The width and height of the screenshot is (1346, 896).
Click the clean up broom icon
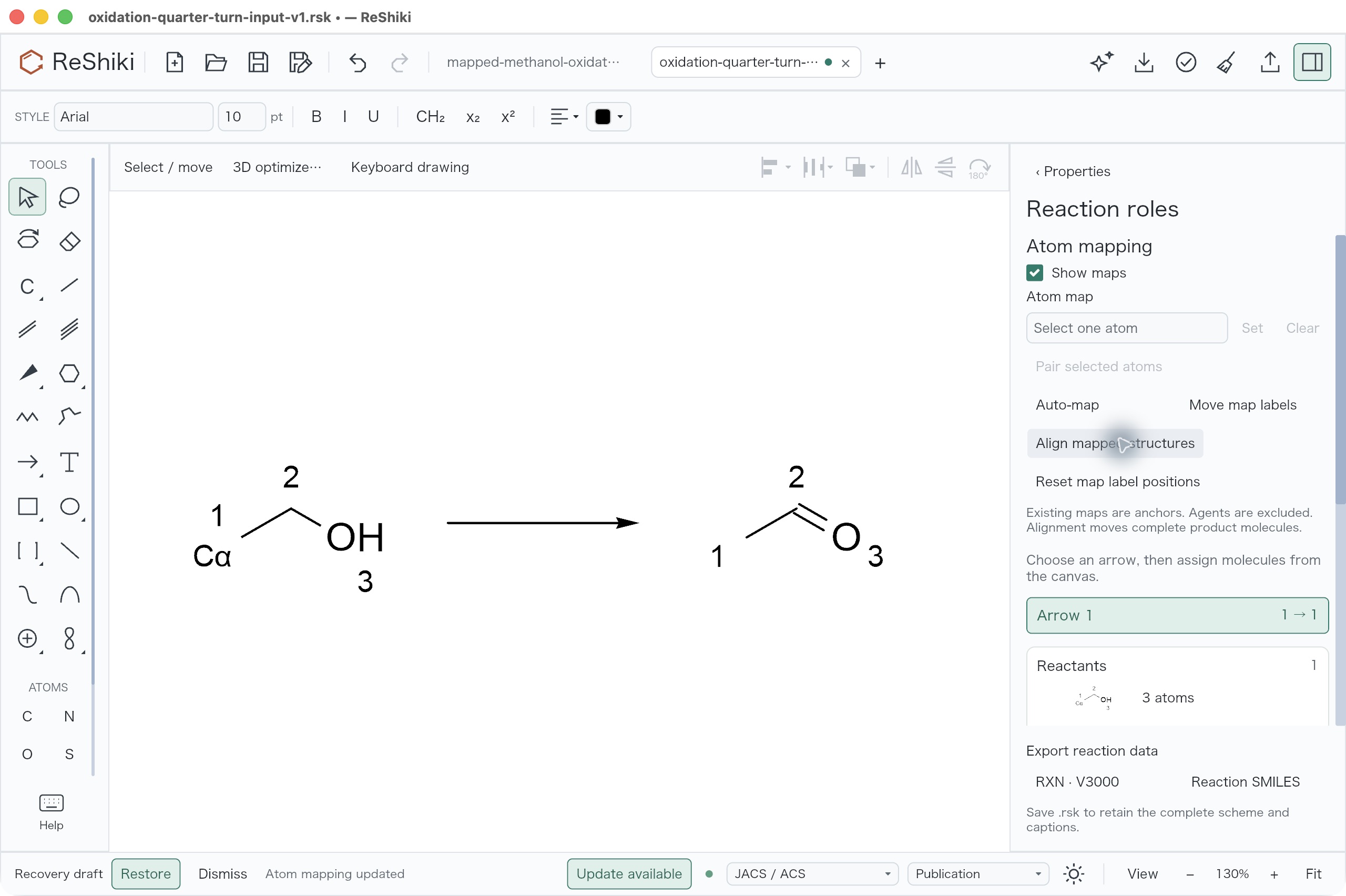click(1227, 62)
